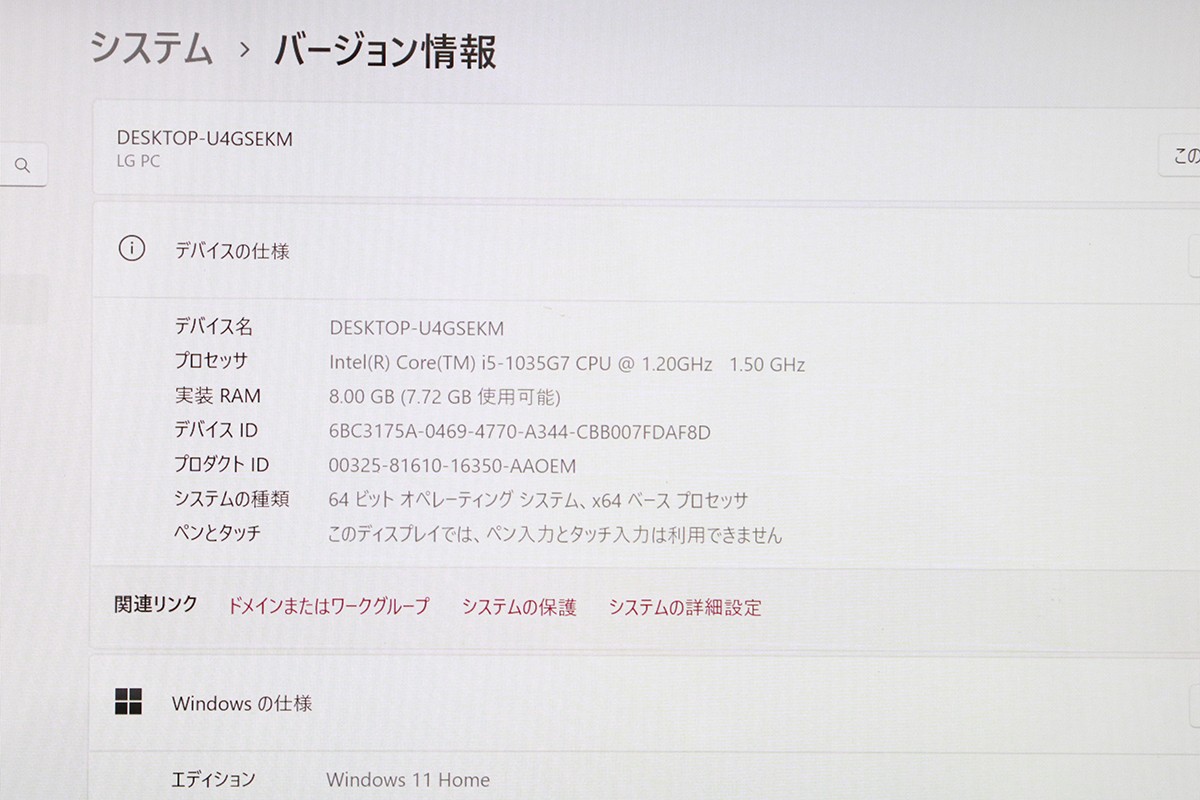The image size is (1200, 800).
Task: Collapse the Windows の仕様 section header
Action: [645, 703]
